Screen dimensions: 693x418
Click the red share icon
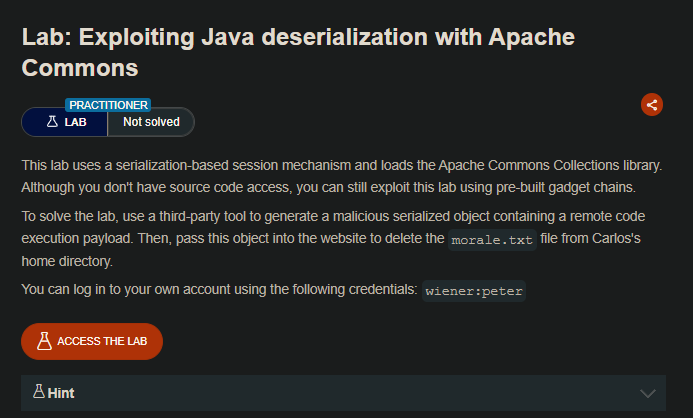pos(652,104)
